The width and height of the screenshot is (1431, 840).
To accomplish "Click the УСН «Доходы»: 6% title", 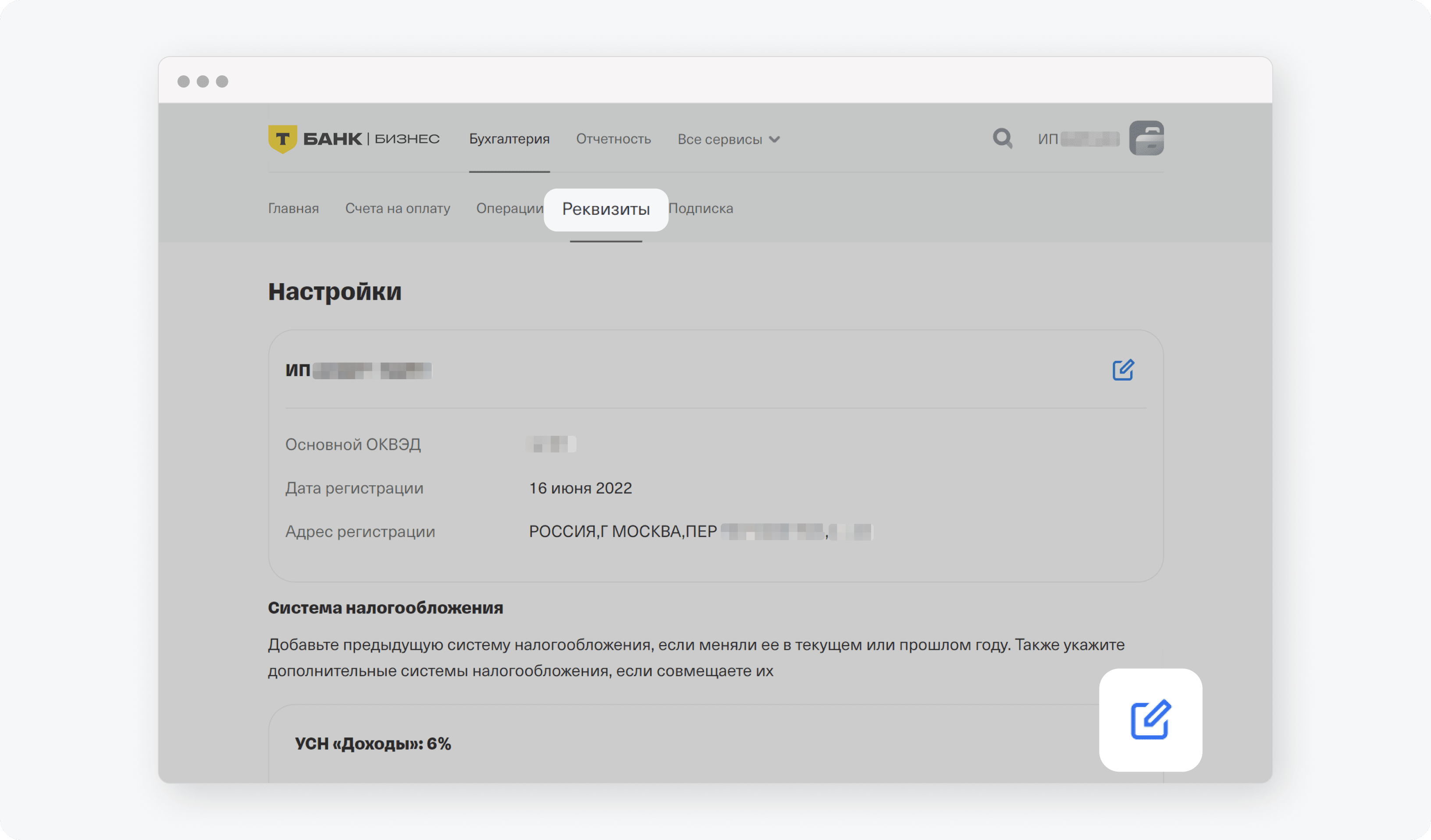I will pos(373,744).
